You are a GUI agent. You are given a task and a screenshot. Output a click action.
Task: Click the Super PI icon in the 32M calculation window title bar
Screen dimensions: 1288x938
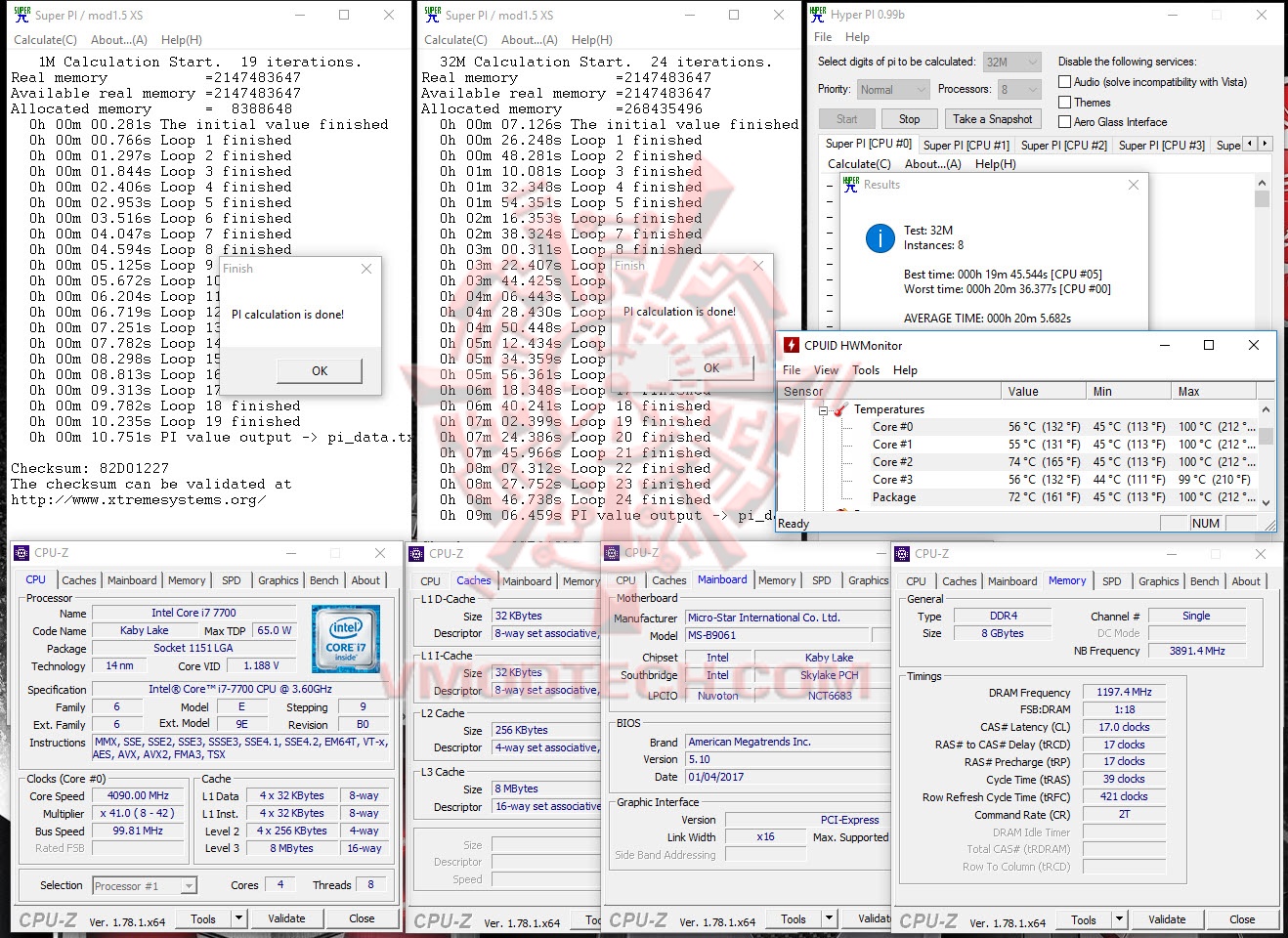point(432,15)
